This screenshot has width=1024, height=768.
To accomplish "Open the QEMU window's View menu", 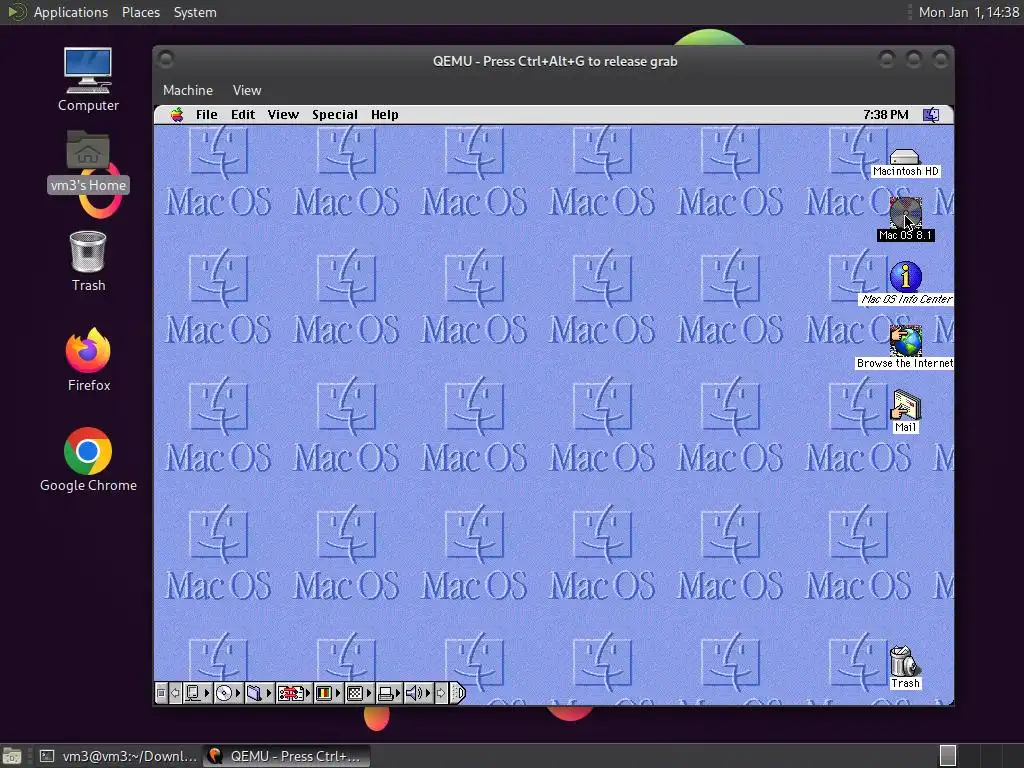I will click(x=247, y=90).
